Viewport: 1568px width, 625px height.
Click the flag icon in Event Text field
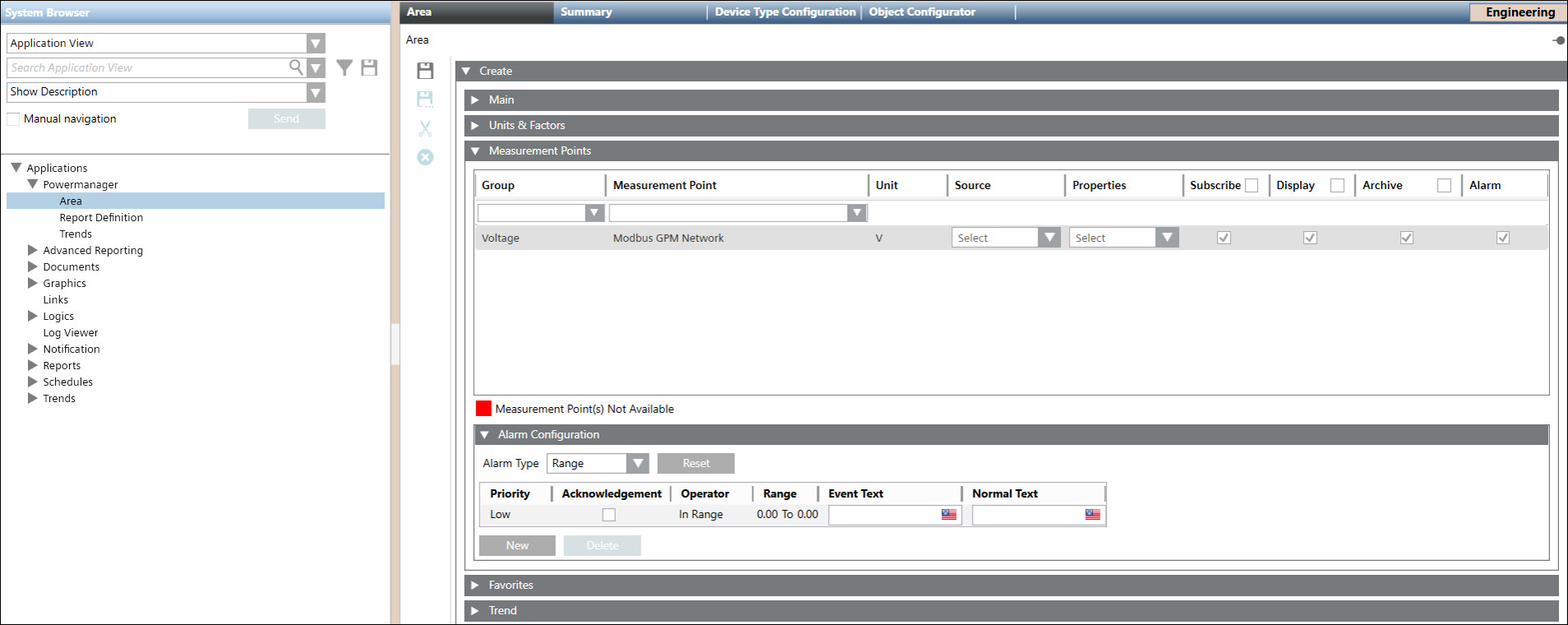click(x=949, y=515)
